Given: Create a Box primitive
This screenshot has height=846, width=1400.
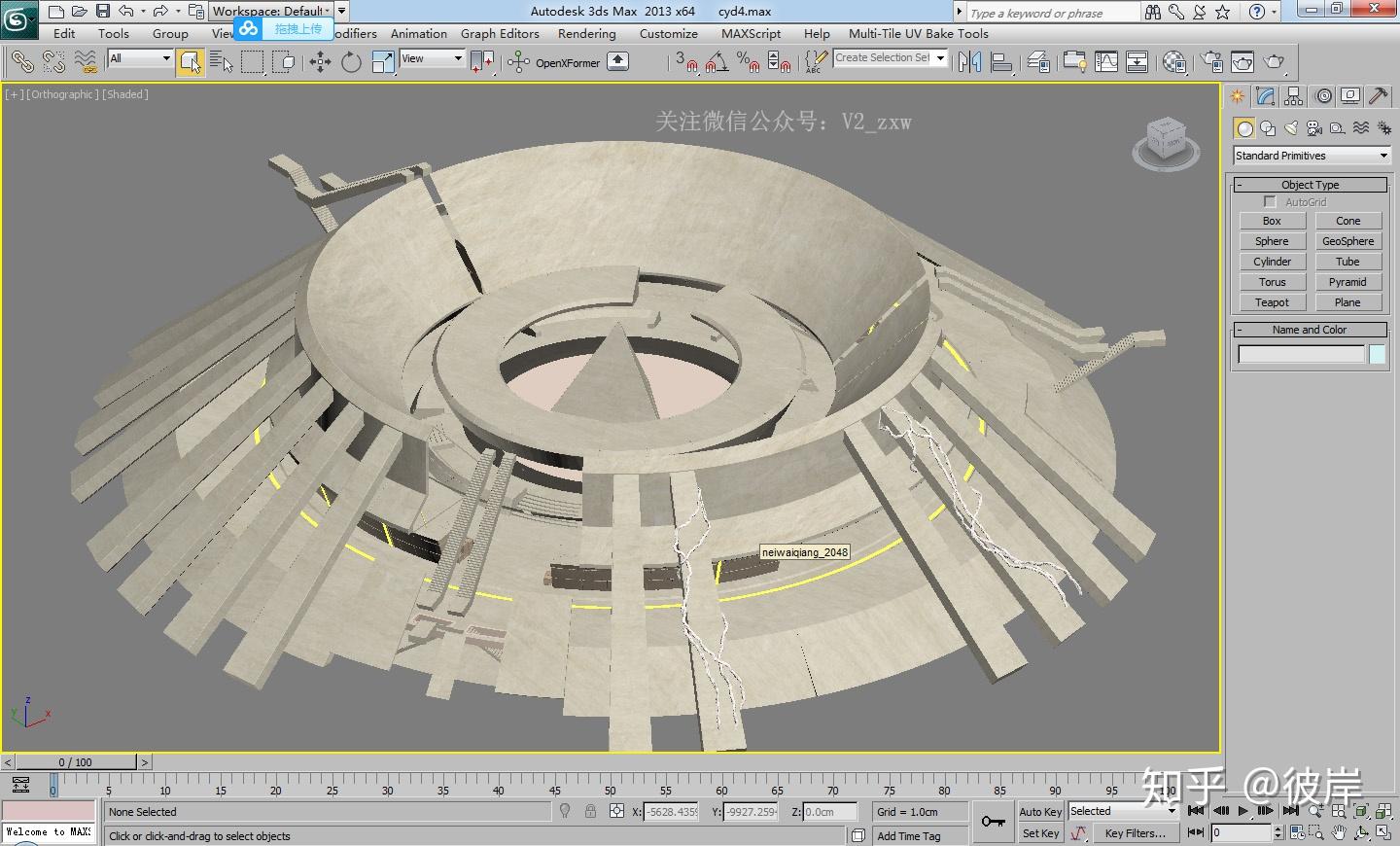Looking at the screenshot, I should [x=1272, y=221].
